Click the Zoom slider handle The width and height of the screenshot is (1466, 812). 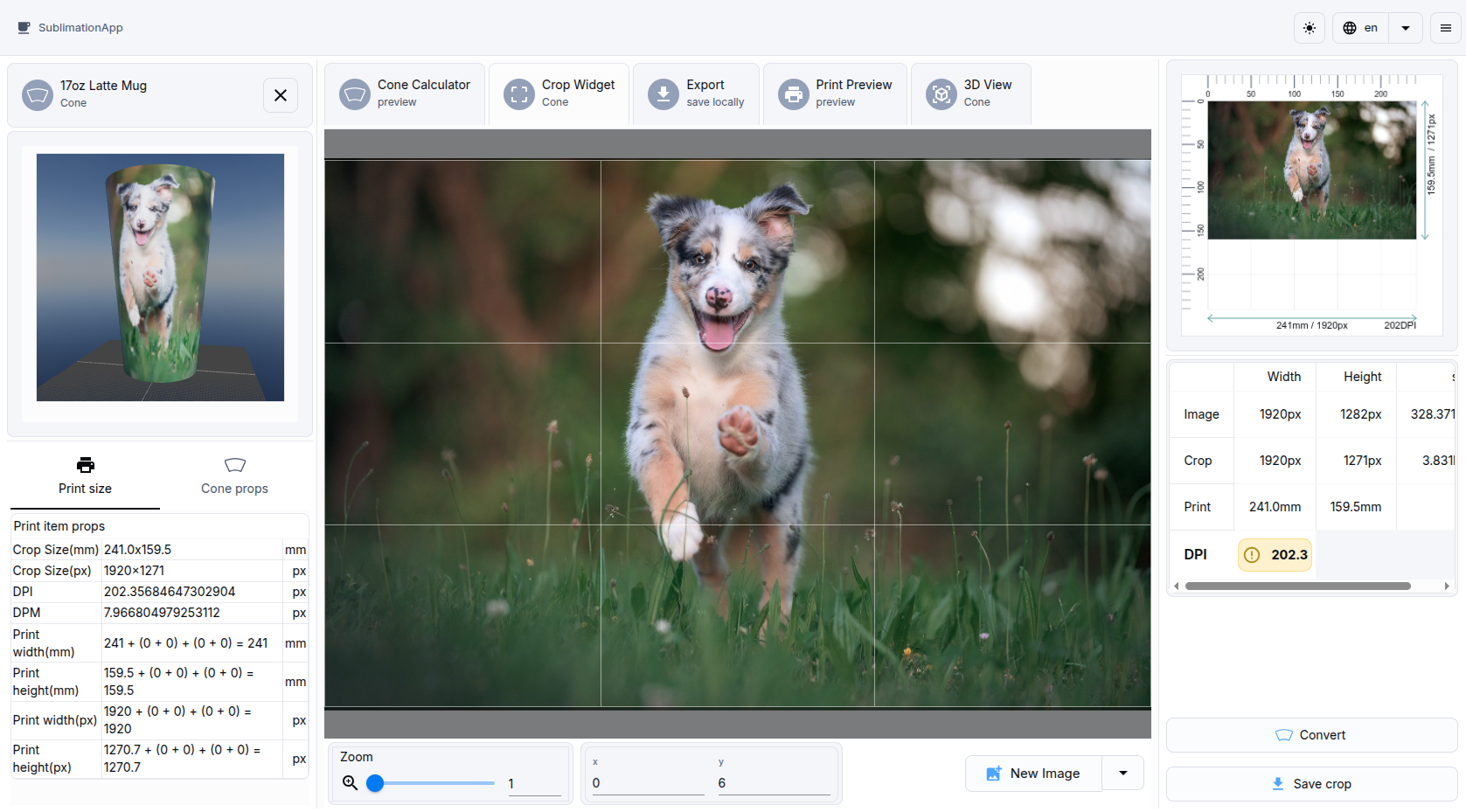(375, 783)
